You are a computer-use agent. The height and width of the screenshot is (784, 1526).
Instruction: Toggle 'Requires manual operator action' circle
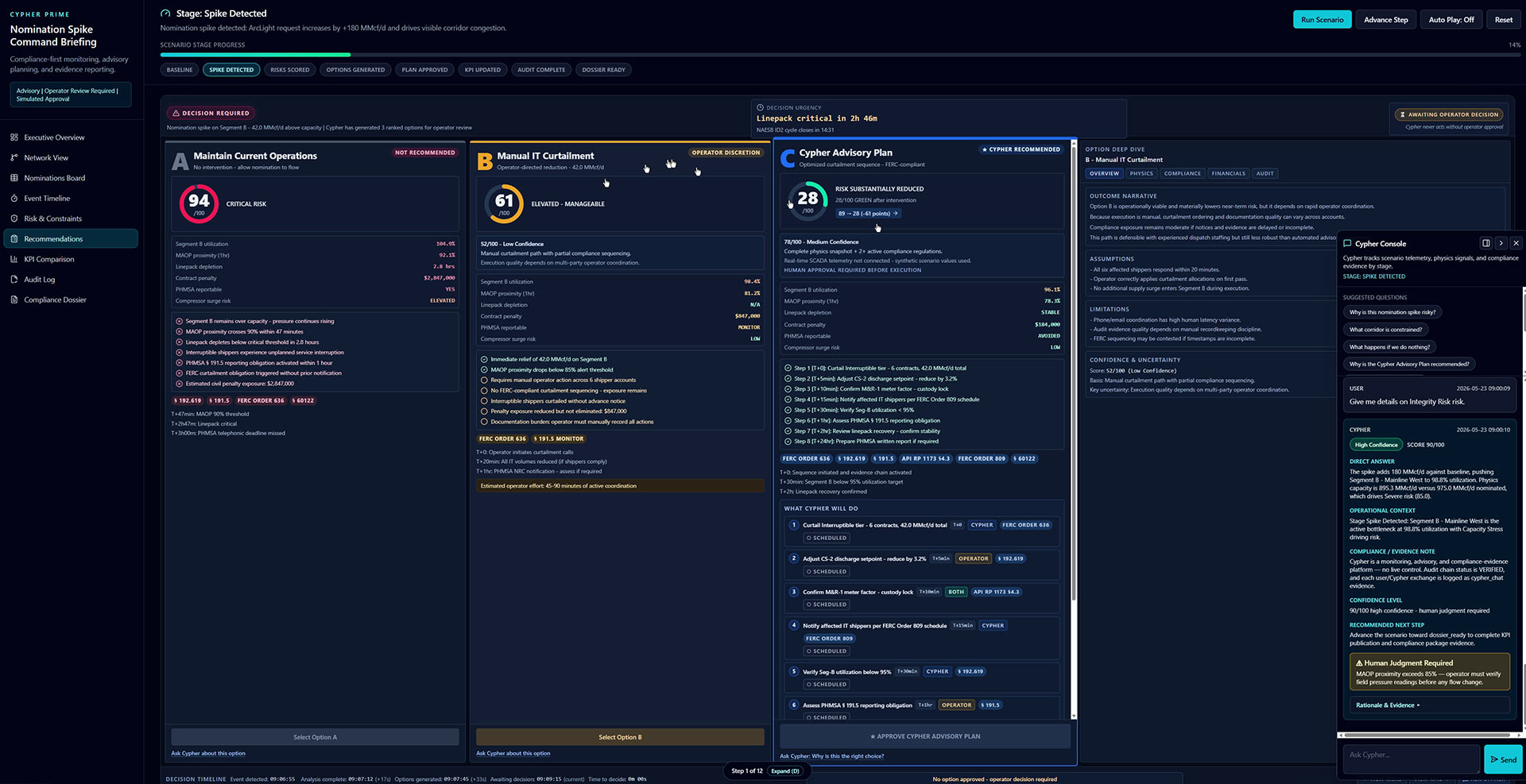coord(484,380)
